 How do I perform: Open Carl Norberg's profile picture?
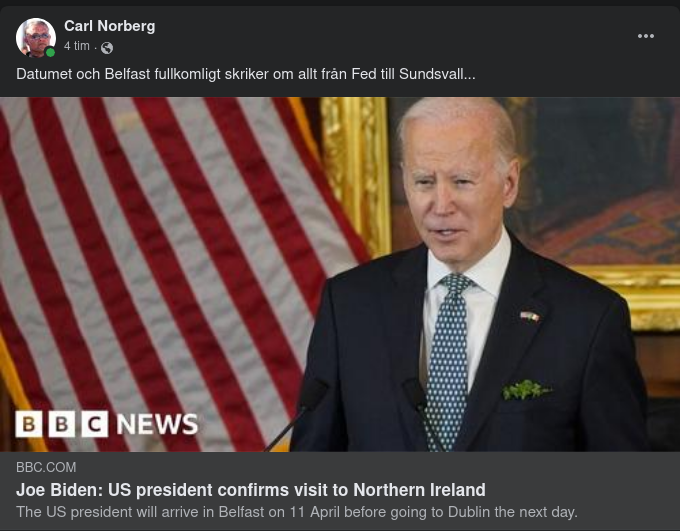click(36, 37)
